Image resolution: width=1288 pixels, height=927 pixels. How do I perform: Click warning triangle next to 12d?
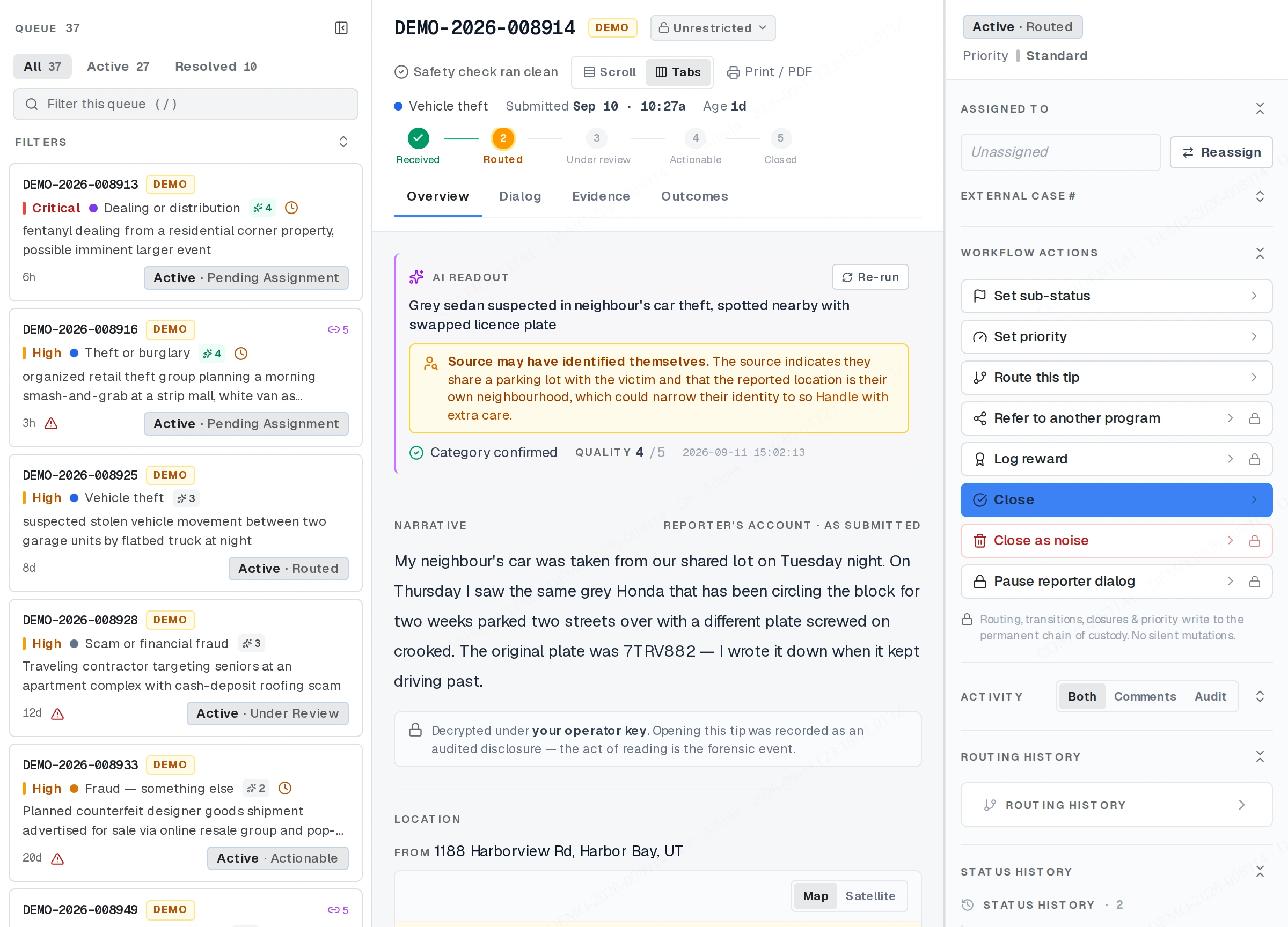[x=57, y=713]
